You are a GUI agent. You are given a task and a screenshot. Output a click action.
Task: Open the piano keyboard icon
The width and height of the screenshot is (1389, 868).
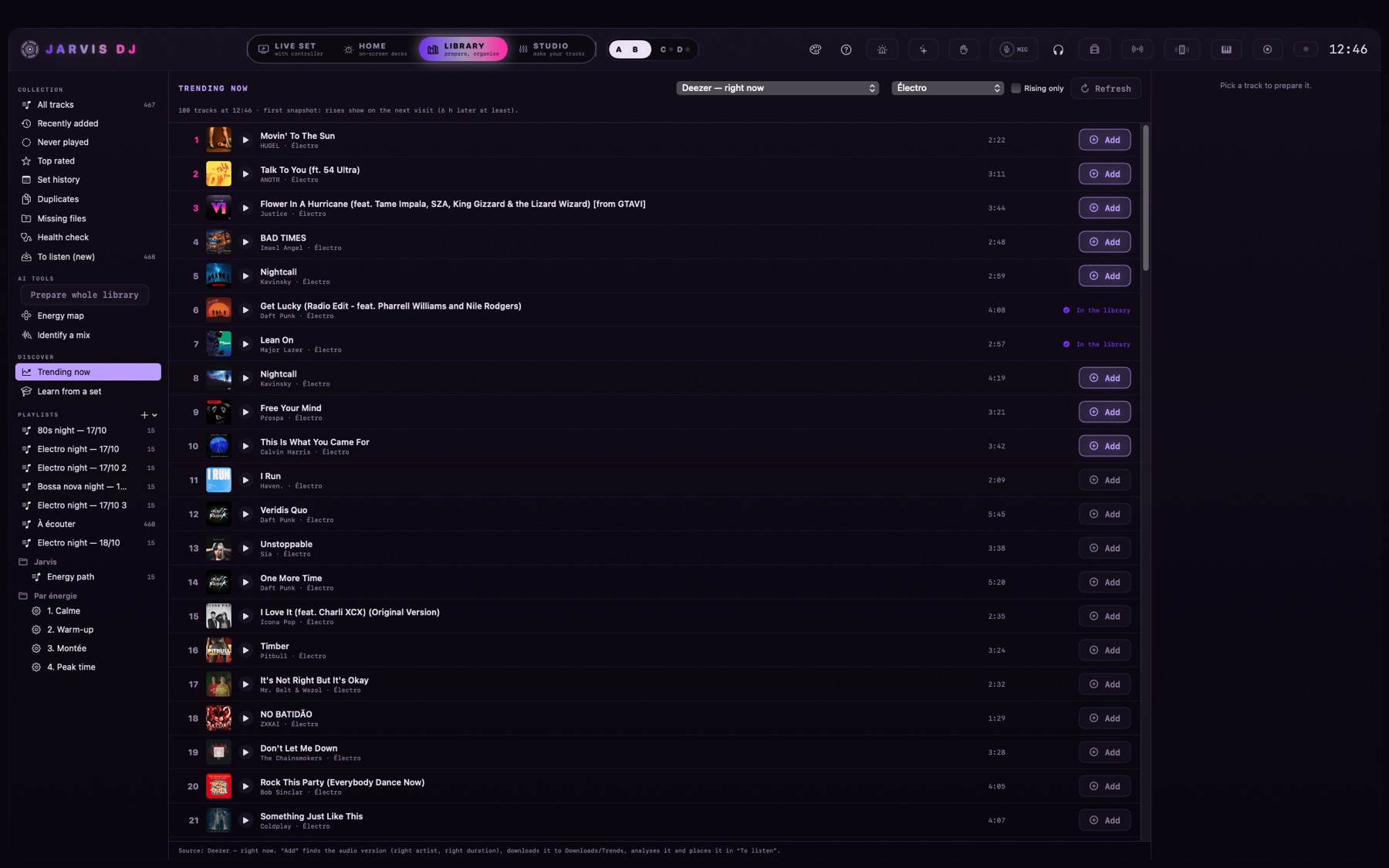(x=1225, y=49)
